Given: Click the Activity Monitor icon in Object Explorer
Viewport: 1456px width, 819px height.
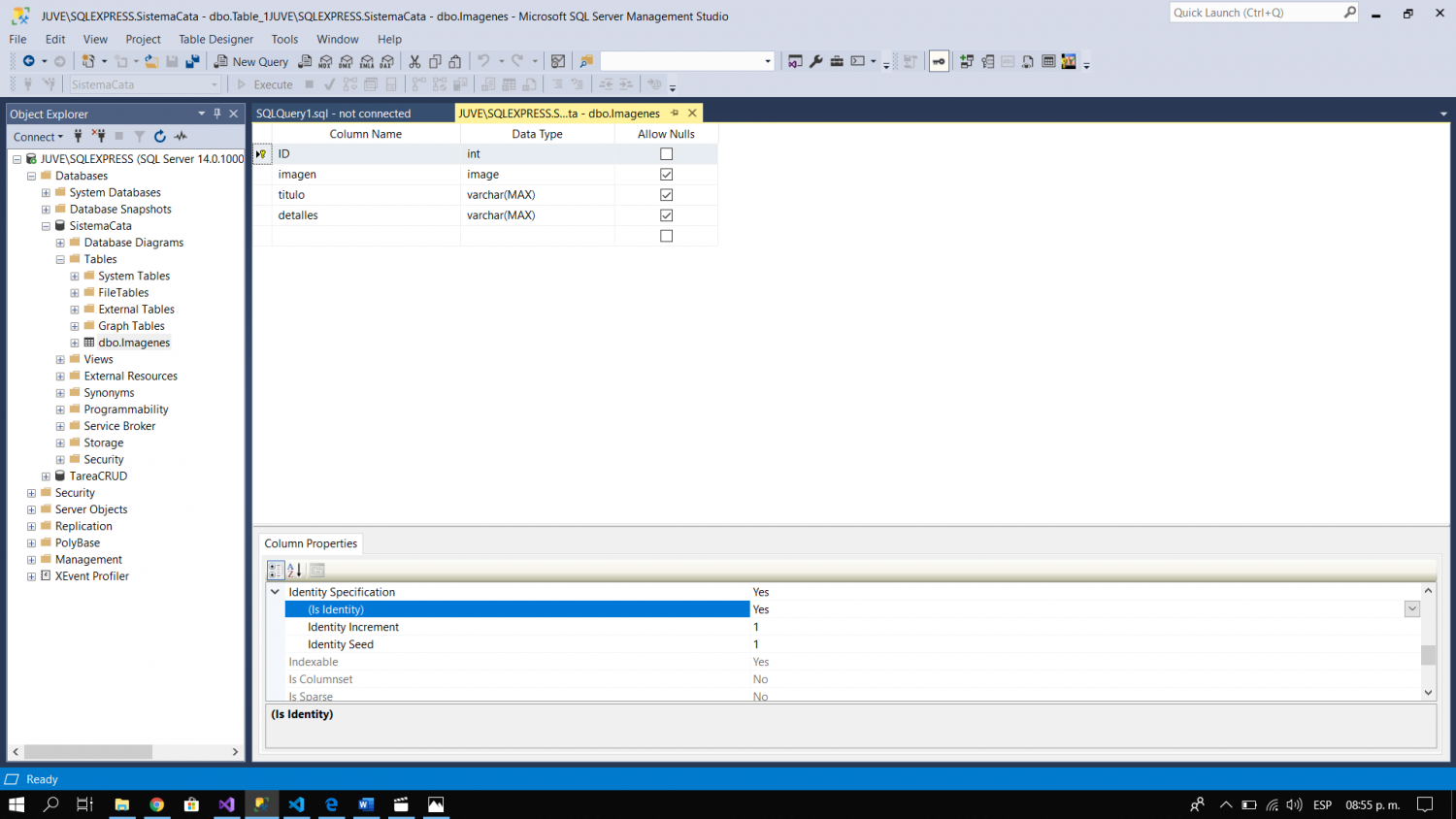Looking at the screenshot, I should tap(181, 137).
